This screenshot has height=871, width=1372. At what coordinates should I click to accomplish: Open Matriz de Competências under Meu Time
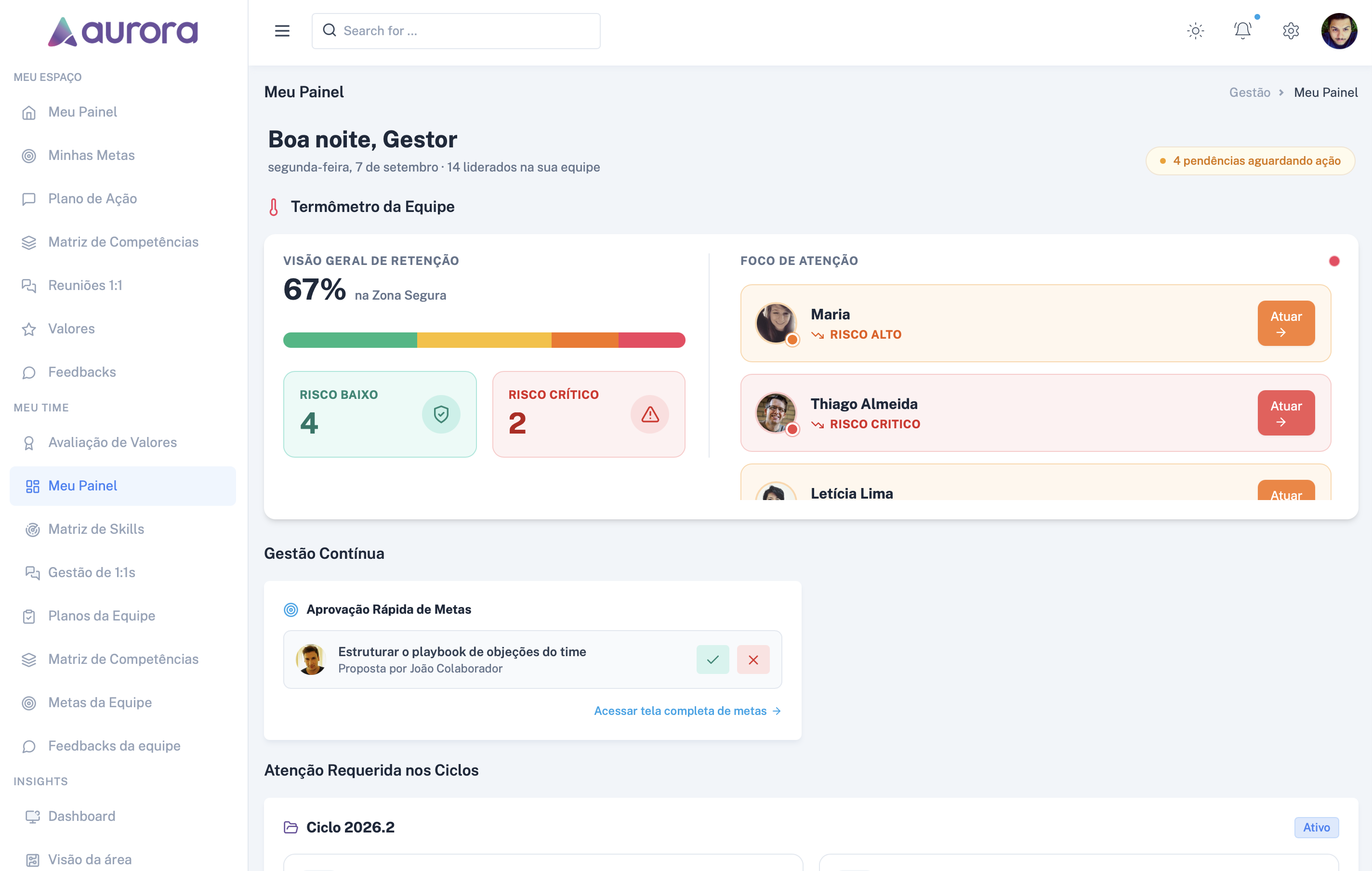[x=123, y=659]
